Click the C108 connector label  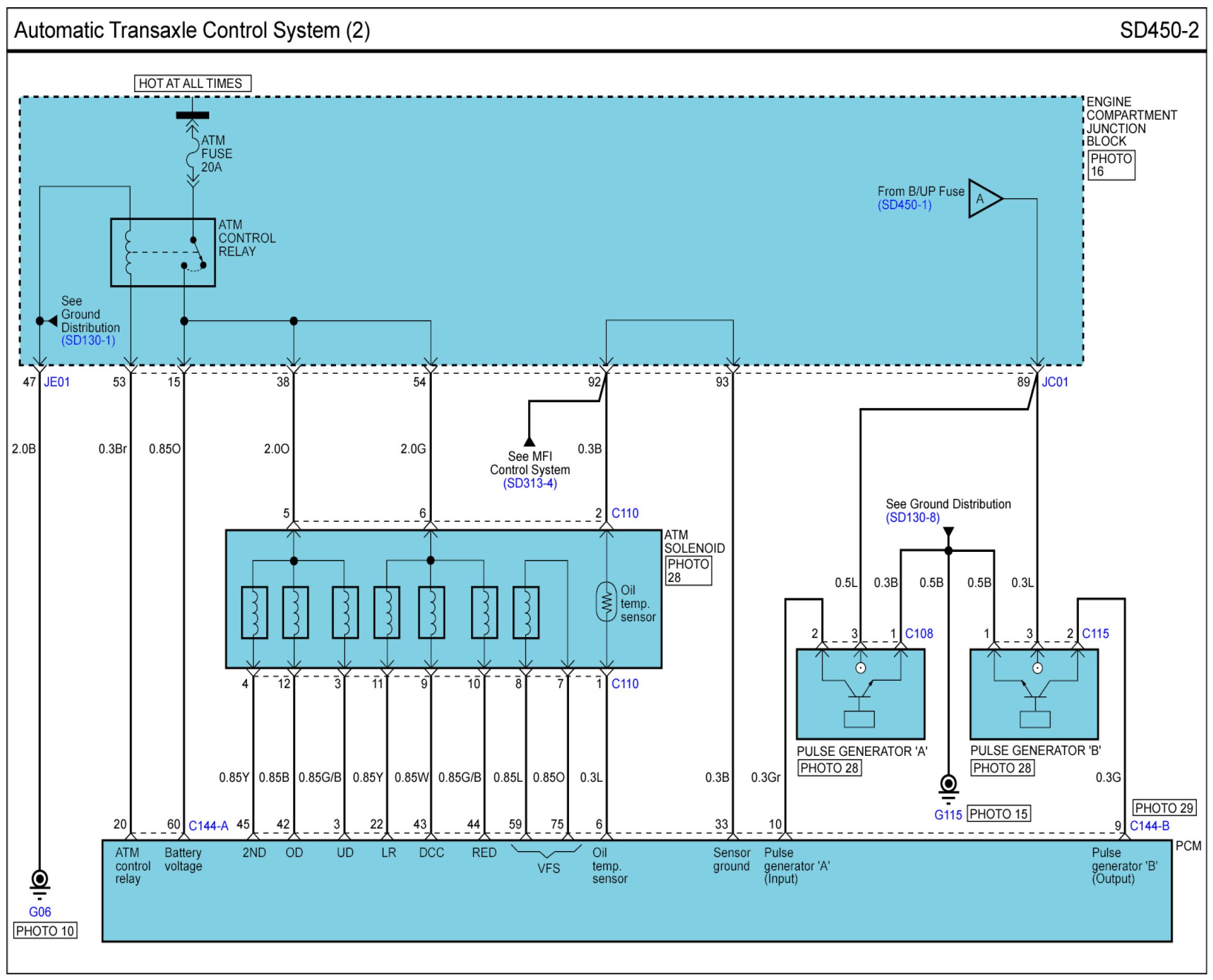[918, 633]
